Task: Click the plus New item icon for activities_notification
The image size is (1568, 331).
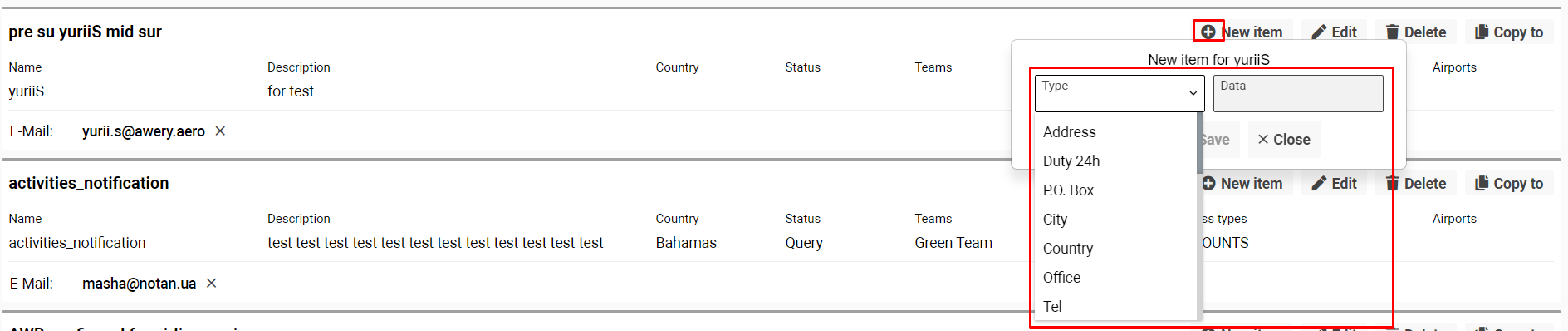Action: pyautogui.click(x=1208, y=183)
